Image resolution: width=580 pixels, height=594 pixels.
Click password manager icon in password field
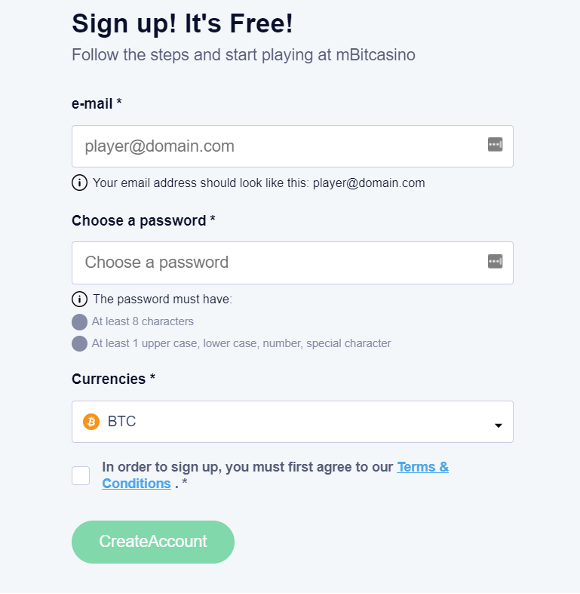[495, 261]
